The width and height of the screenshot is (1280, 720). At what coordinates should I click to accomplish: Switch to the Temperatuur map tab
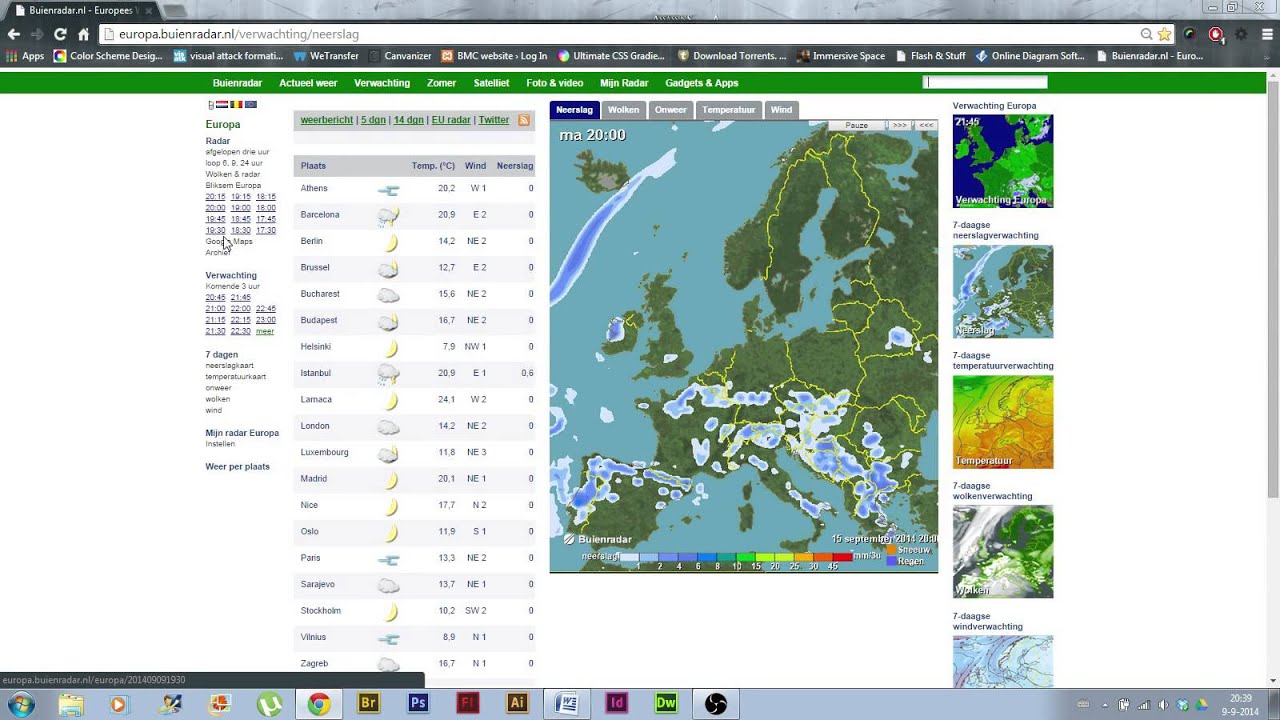[728, 110]
